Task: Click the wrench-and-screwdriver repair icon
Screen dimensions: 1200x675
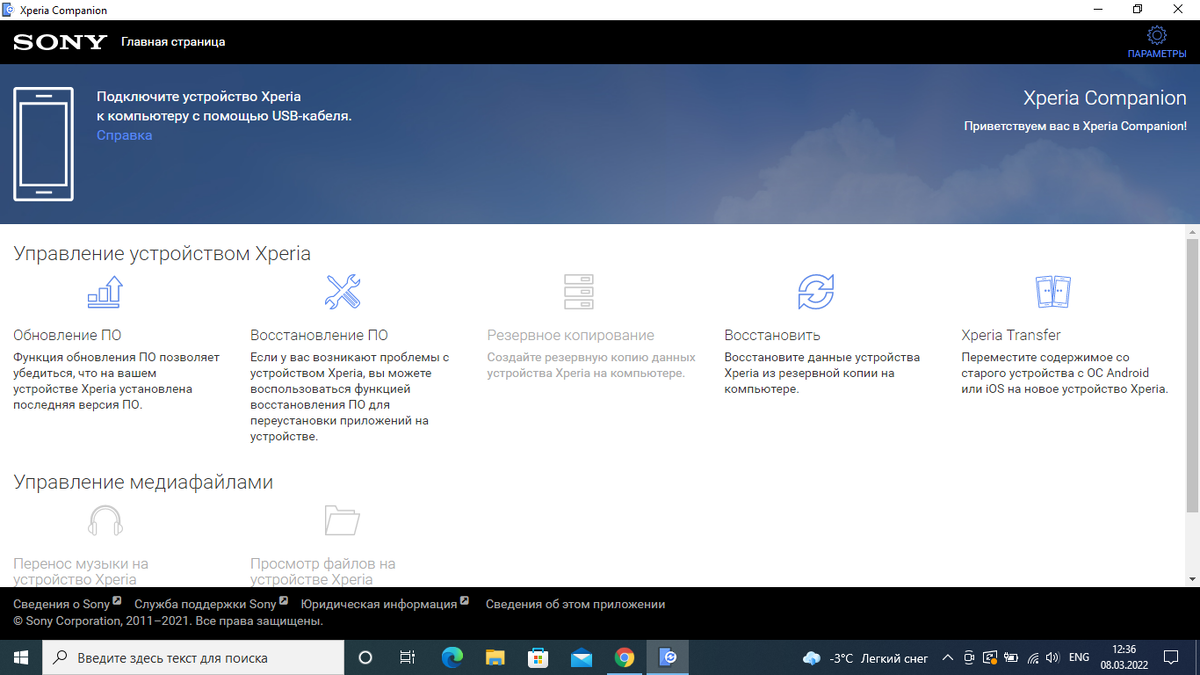Action: coord(343,292)
